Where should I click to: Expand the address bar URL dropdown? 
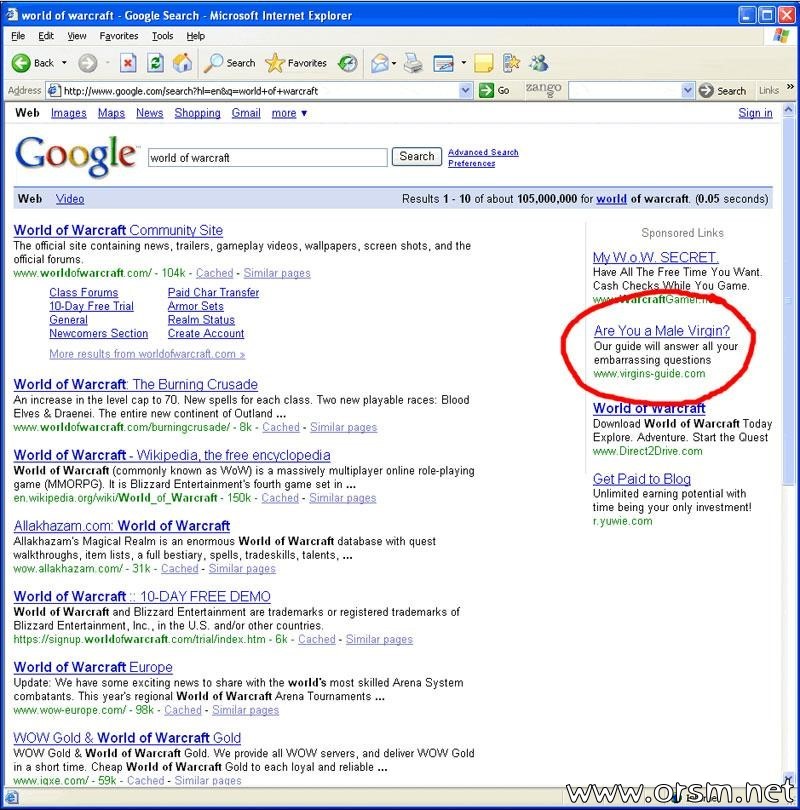pyautogui.click(x=465, y=90)
